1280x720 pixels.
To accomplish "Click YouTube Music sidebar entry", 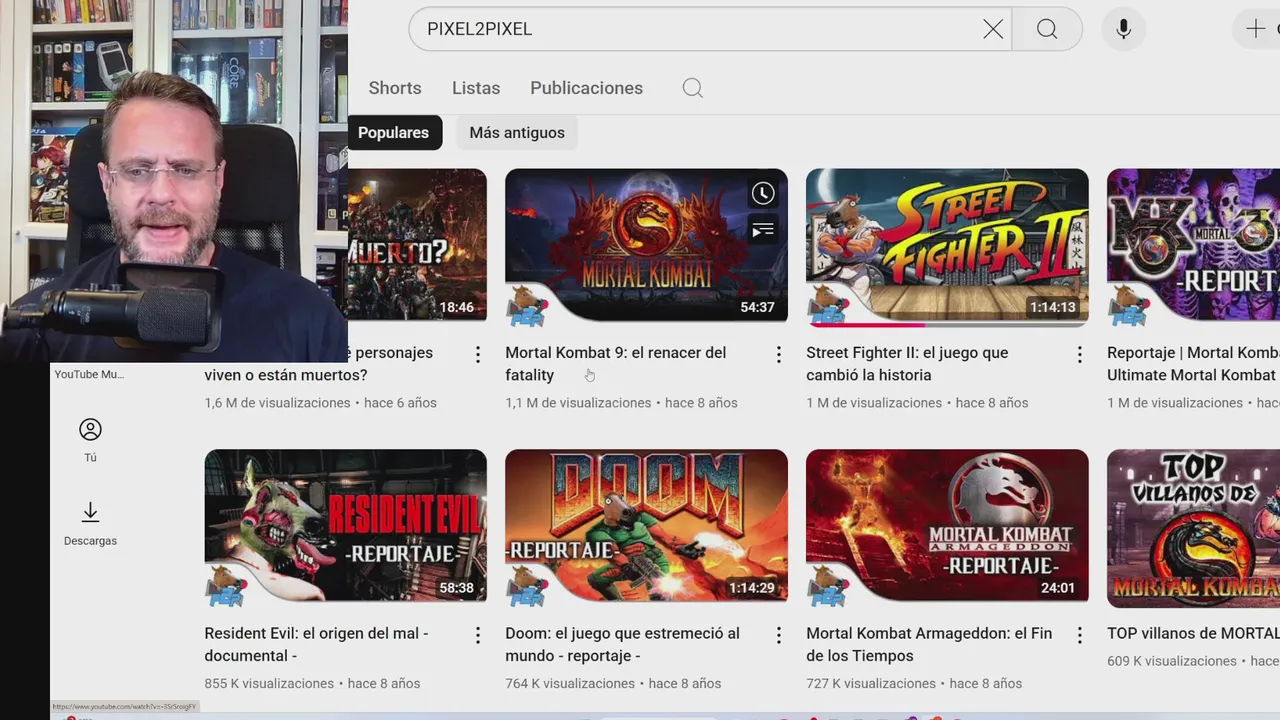I will point(90,374).
